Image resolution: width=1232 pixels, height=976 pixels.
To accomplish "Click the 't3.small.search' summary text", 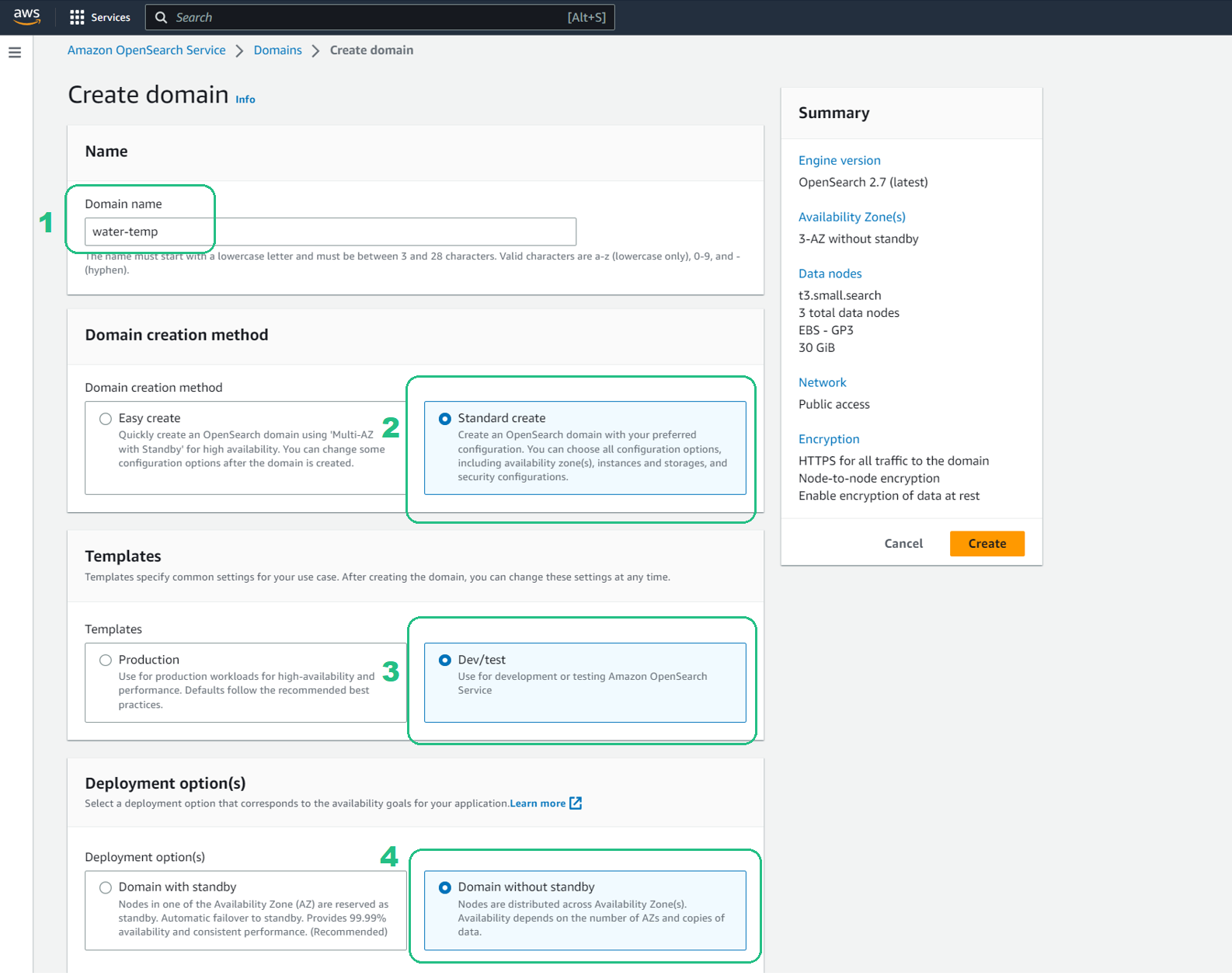I will coord(840,295).
